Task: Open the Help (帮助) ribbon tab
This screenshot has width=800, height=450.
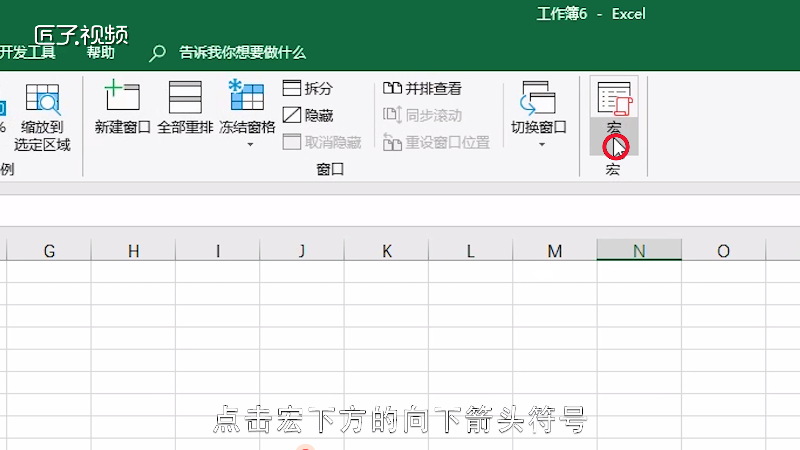Action: (x=100, y=52)
